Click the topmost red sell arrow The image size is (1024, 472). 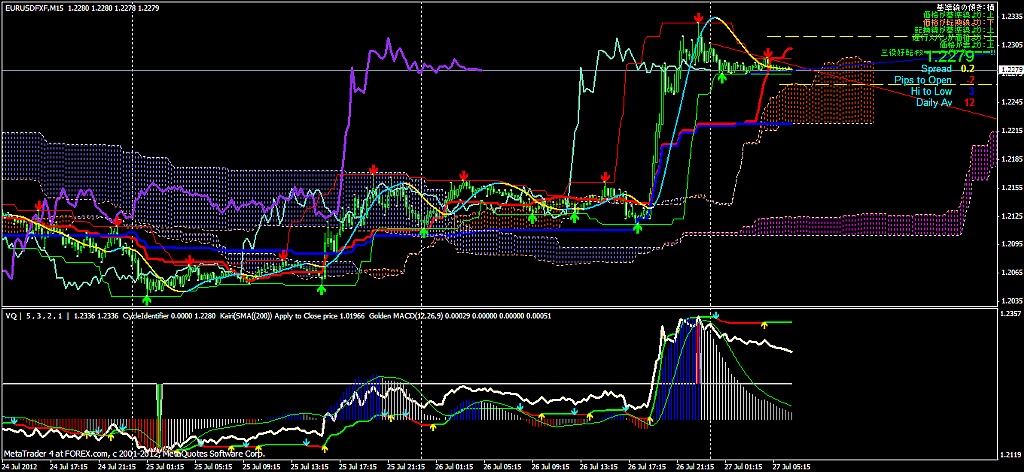pos(699,19)
